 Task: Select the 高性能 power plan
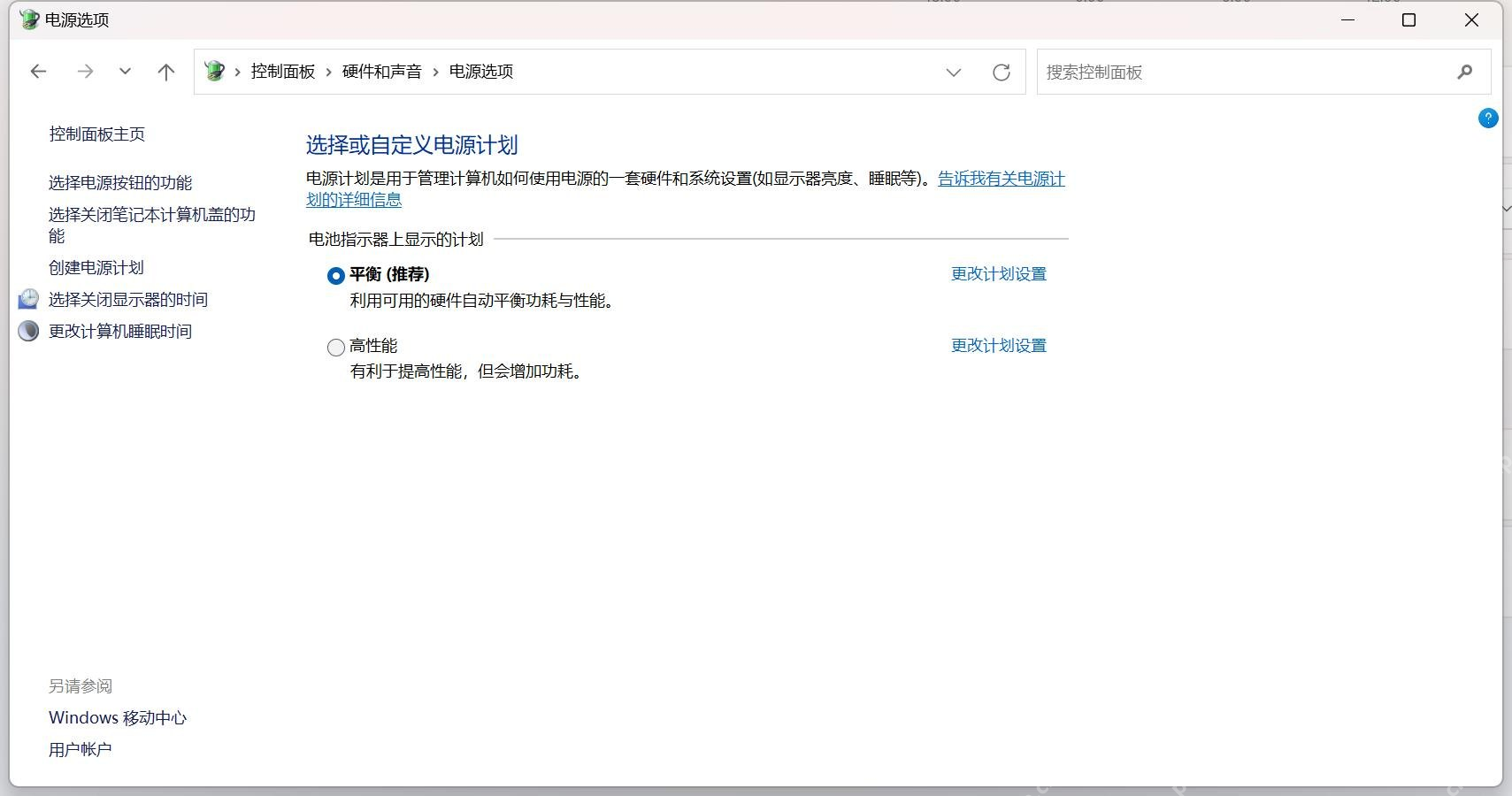[x=336, y=348]
